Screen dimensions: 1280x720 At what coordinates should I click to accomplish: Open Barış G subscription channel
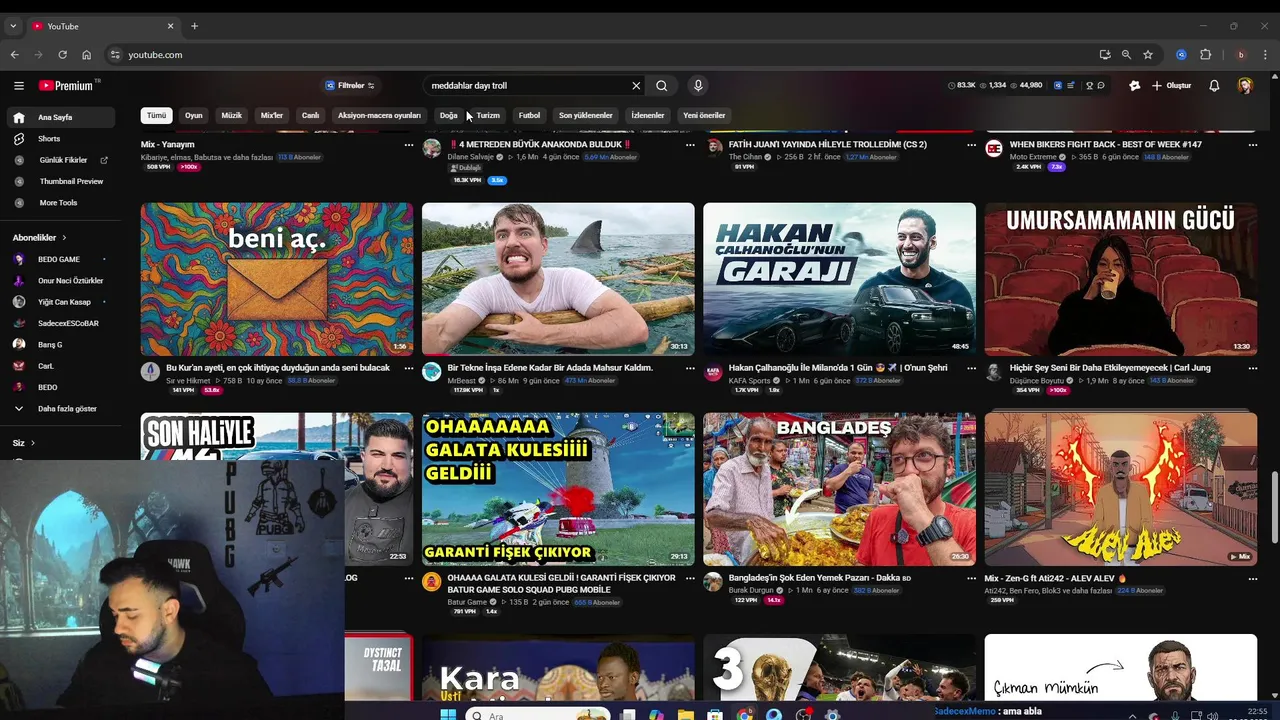pyautogui.click(x=62, y=345)
